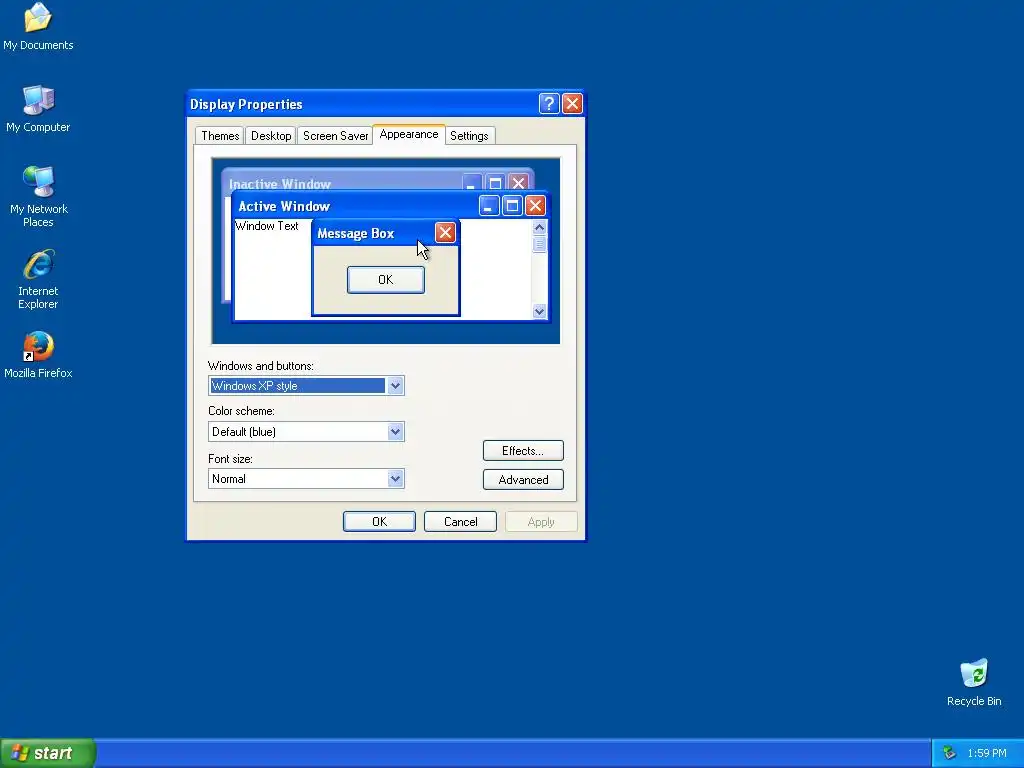Click preview scrollbar up arrow
Image resolution: width=1024 pixels, height=768 pixels.
click(539, 227)
